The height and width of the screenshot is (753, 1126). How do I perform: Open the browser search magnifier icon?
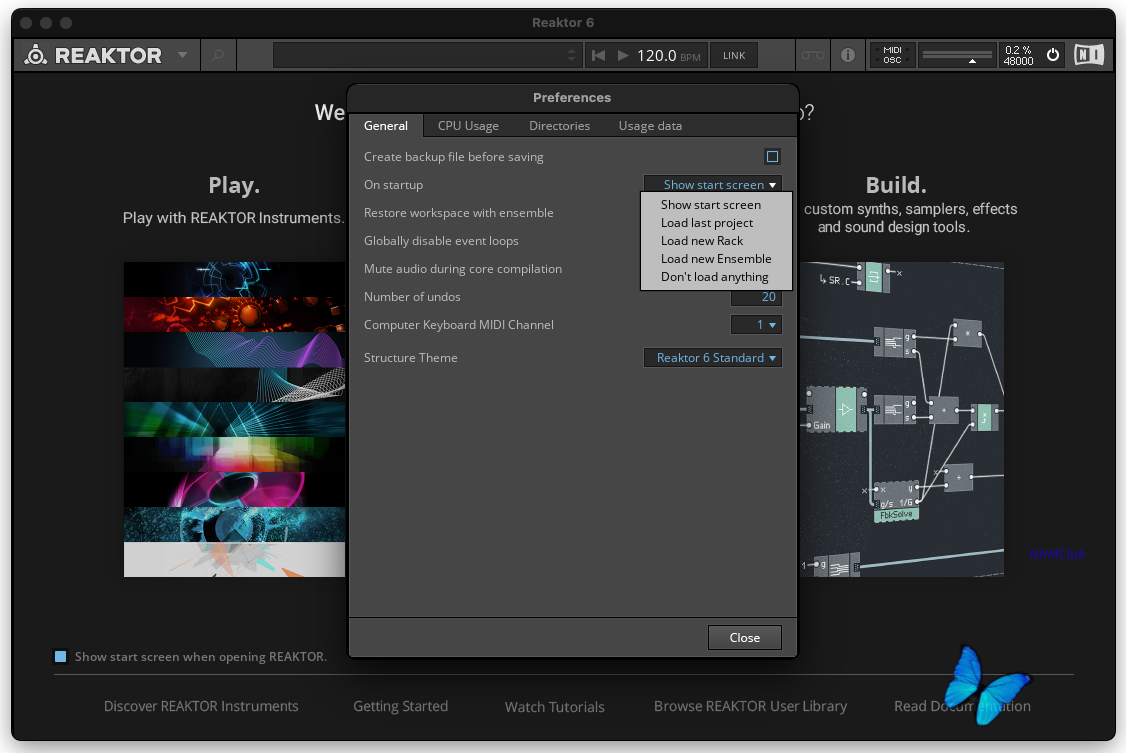coord(218,55)
